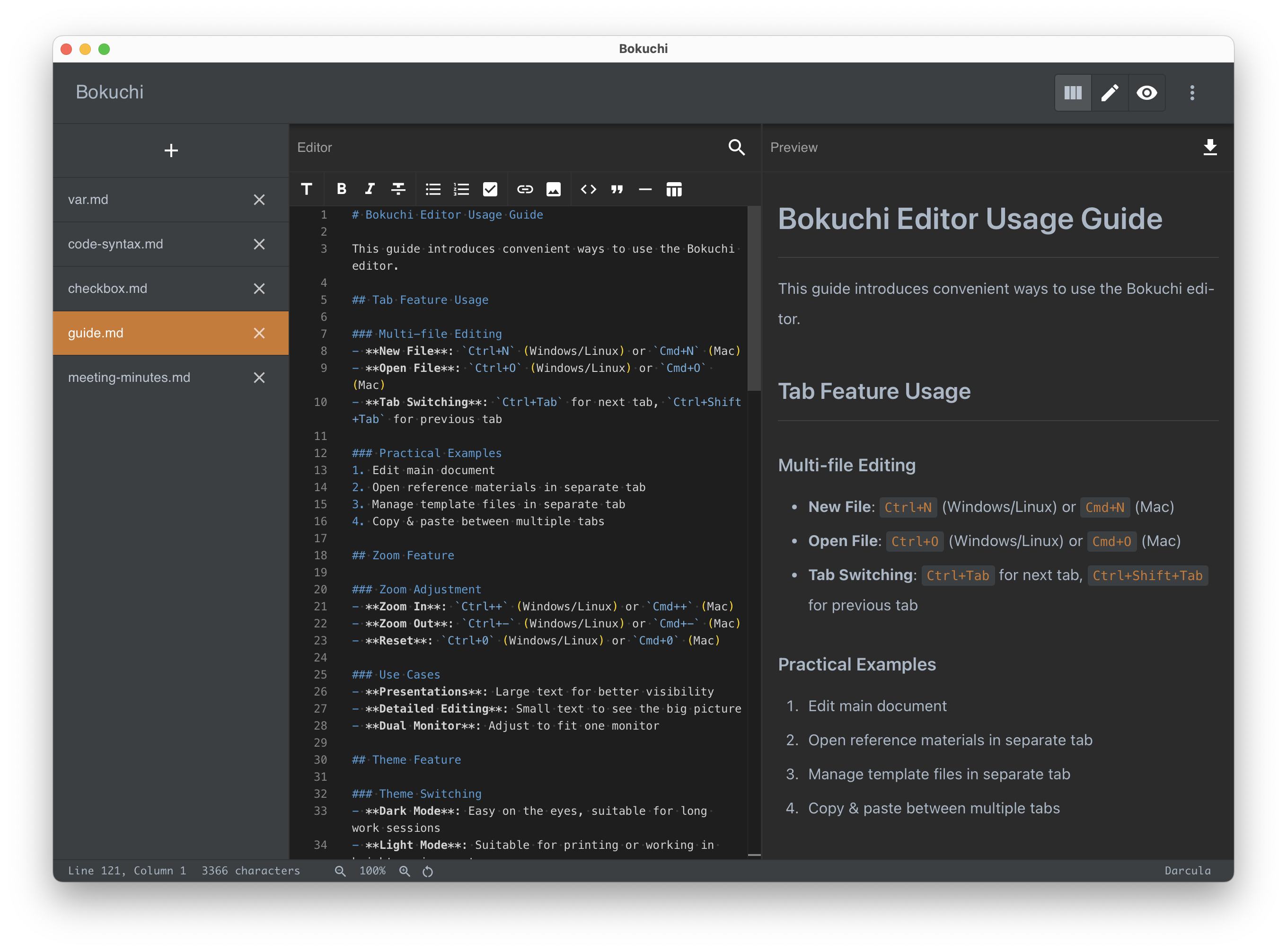The image size is (1287, 952).
Task: Open the three-dot more options menu
Action: (x=1192, y=93)
